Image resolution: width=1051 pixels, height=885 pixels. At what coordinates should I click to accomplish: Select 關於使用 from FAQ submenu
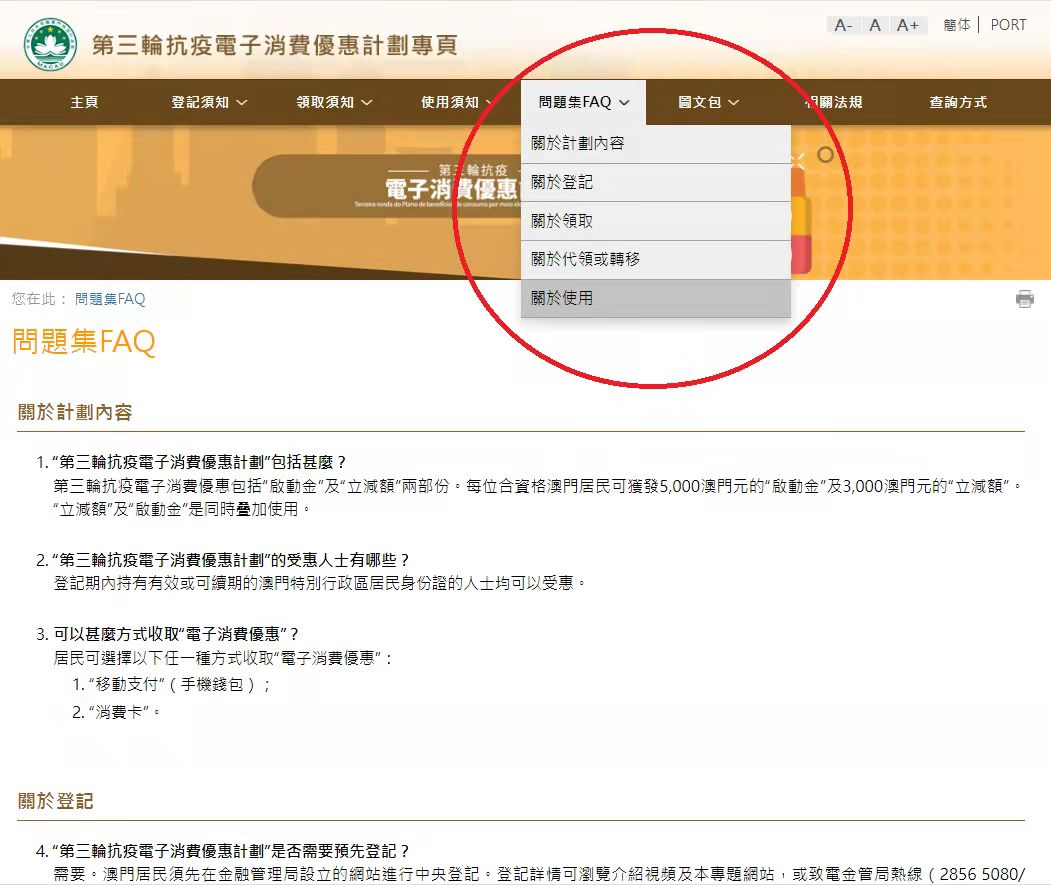click(562, 298)
